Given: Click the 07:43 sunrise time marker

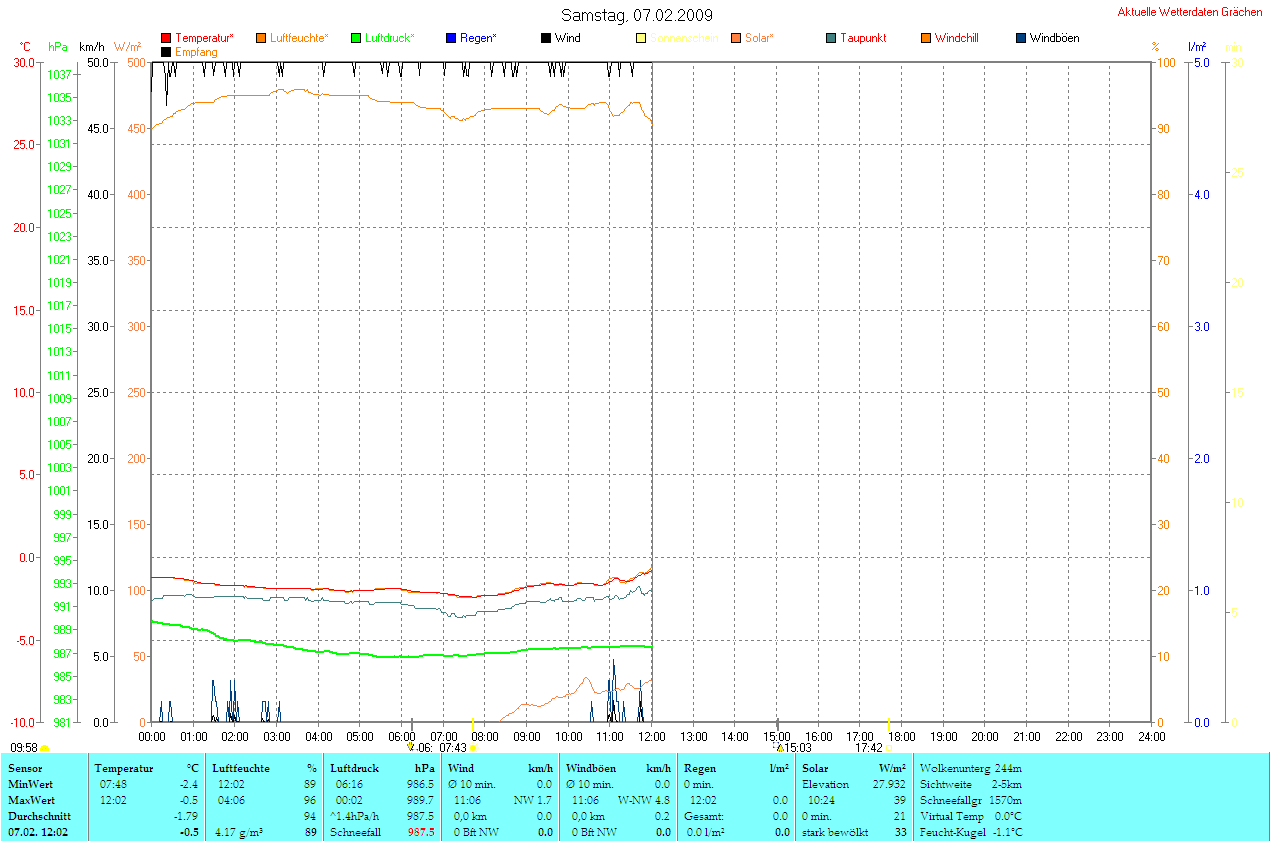Looking at the screenshot, I should (453, 747).
